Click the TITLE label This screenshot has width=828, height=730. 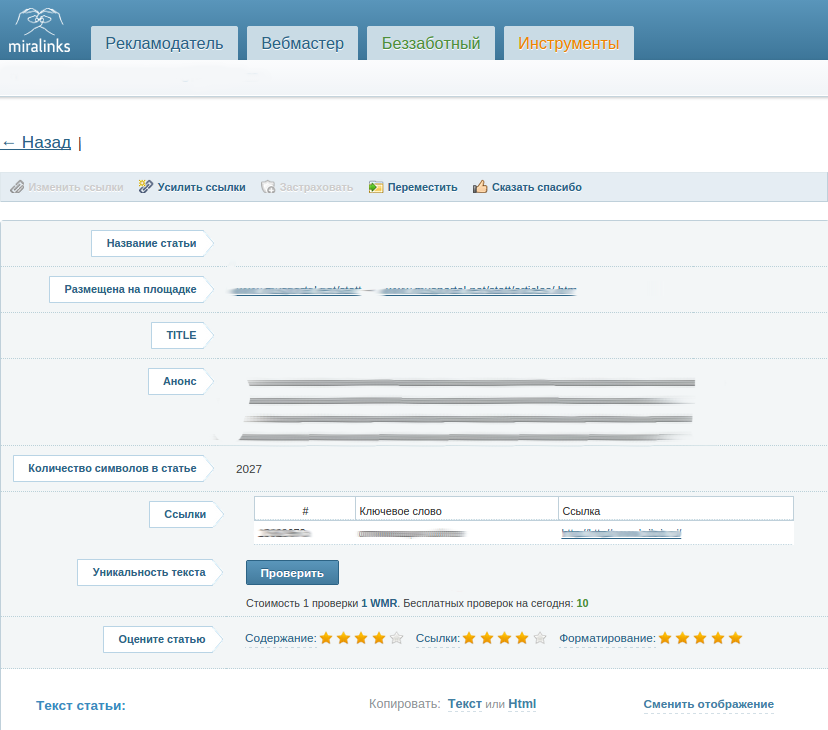click(x=182, y=335)
